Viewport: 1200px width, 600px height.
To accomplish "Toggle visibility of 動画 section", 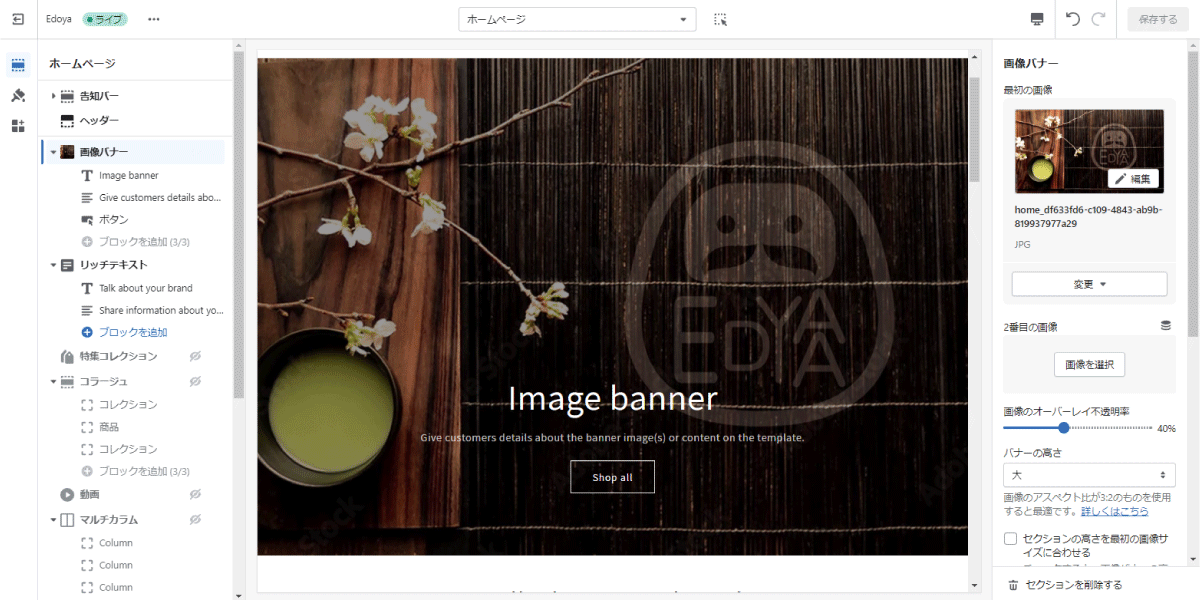I will click(196, 494).
